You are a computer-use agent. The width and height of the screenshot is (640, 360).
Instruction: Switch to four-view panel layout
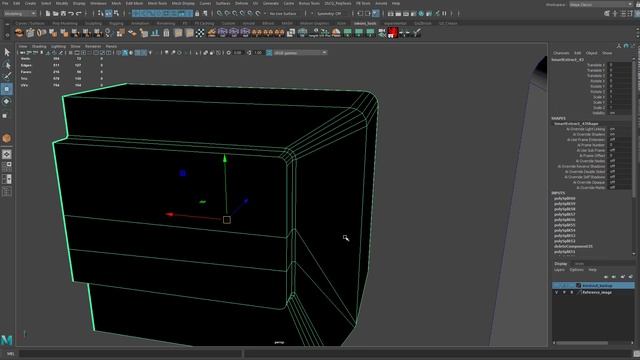click(7, 167)
